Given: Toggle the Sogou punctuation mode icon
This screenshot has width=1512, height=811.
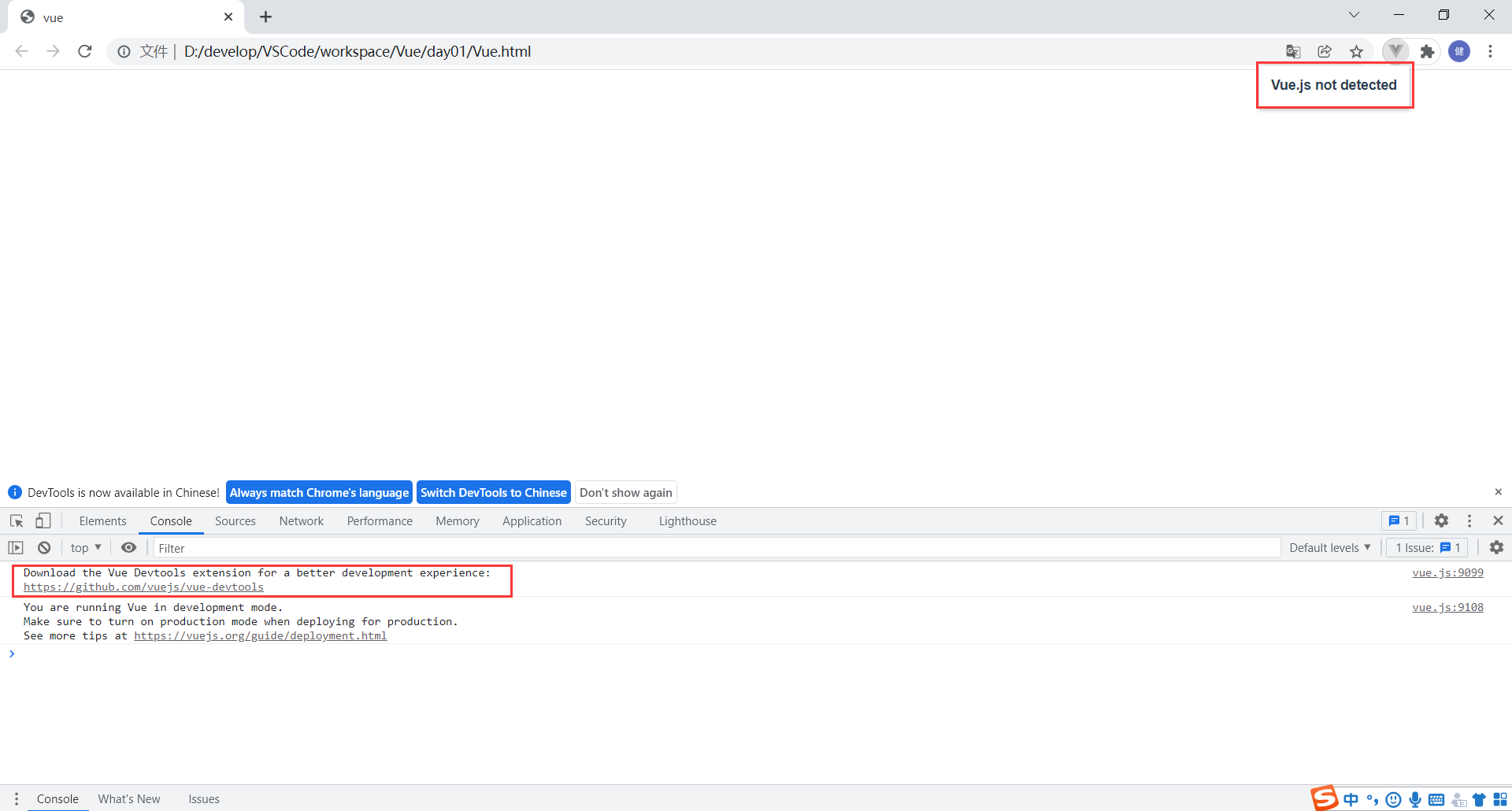Looking at the screenshot, I should [1373, 799].
